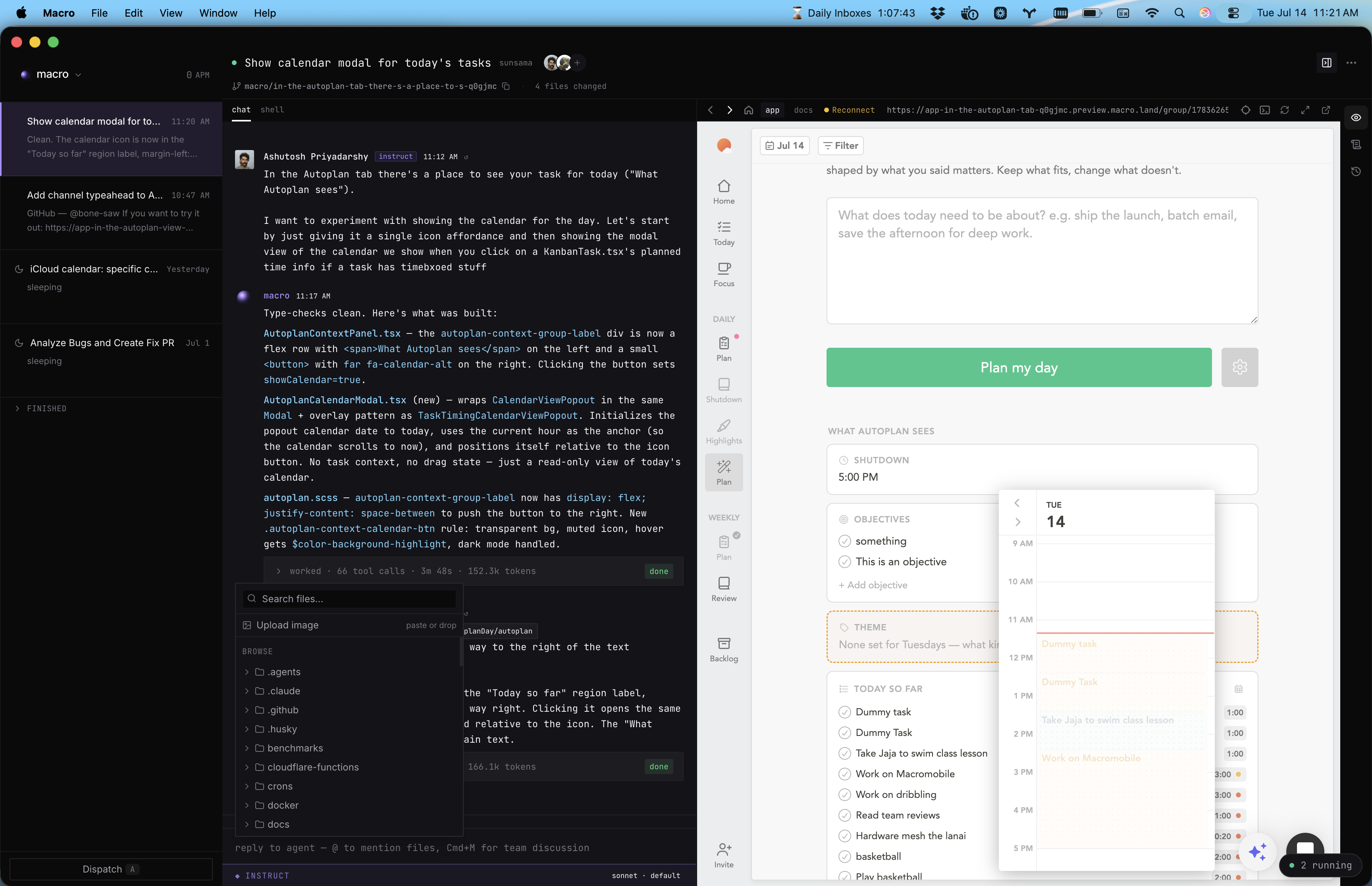
Task: Open Daily Plan in sidebar
Action: click(x=724, y=349)
